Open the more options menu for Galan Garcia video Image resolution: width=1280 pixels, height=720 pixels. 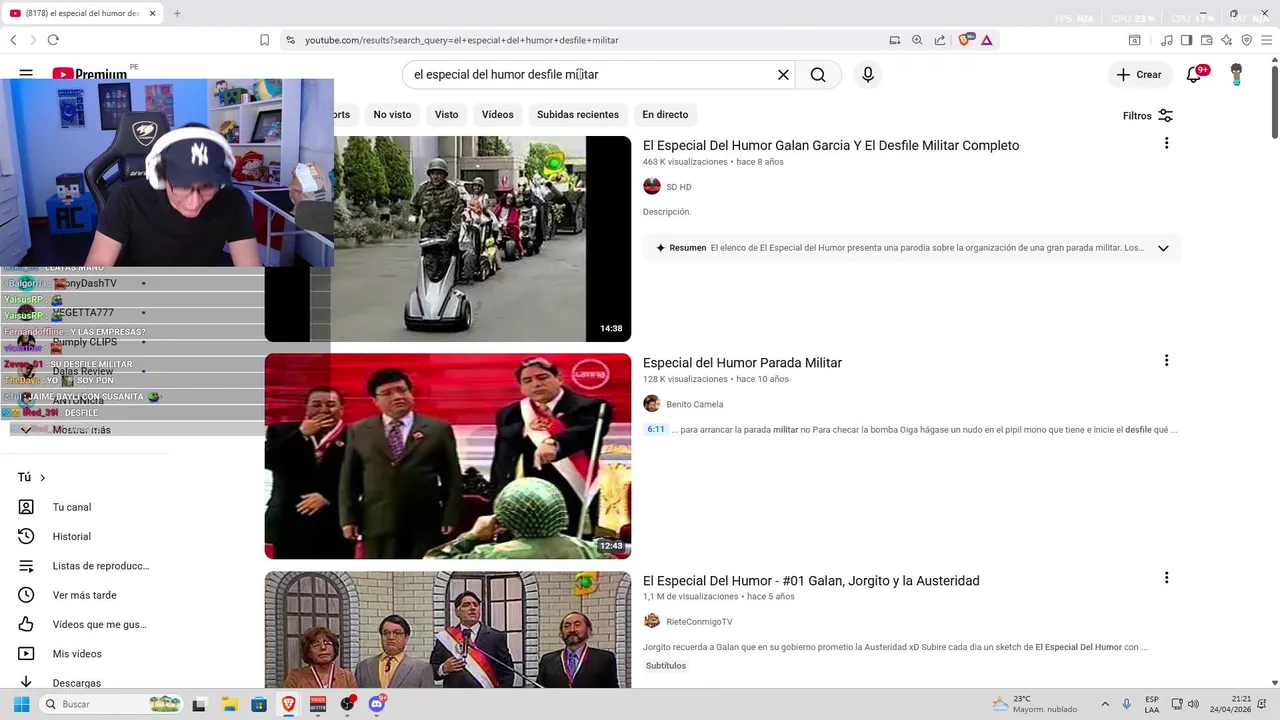click(x=1166, y=143)
